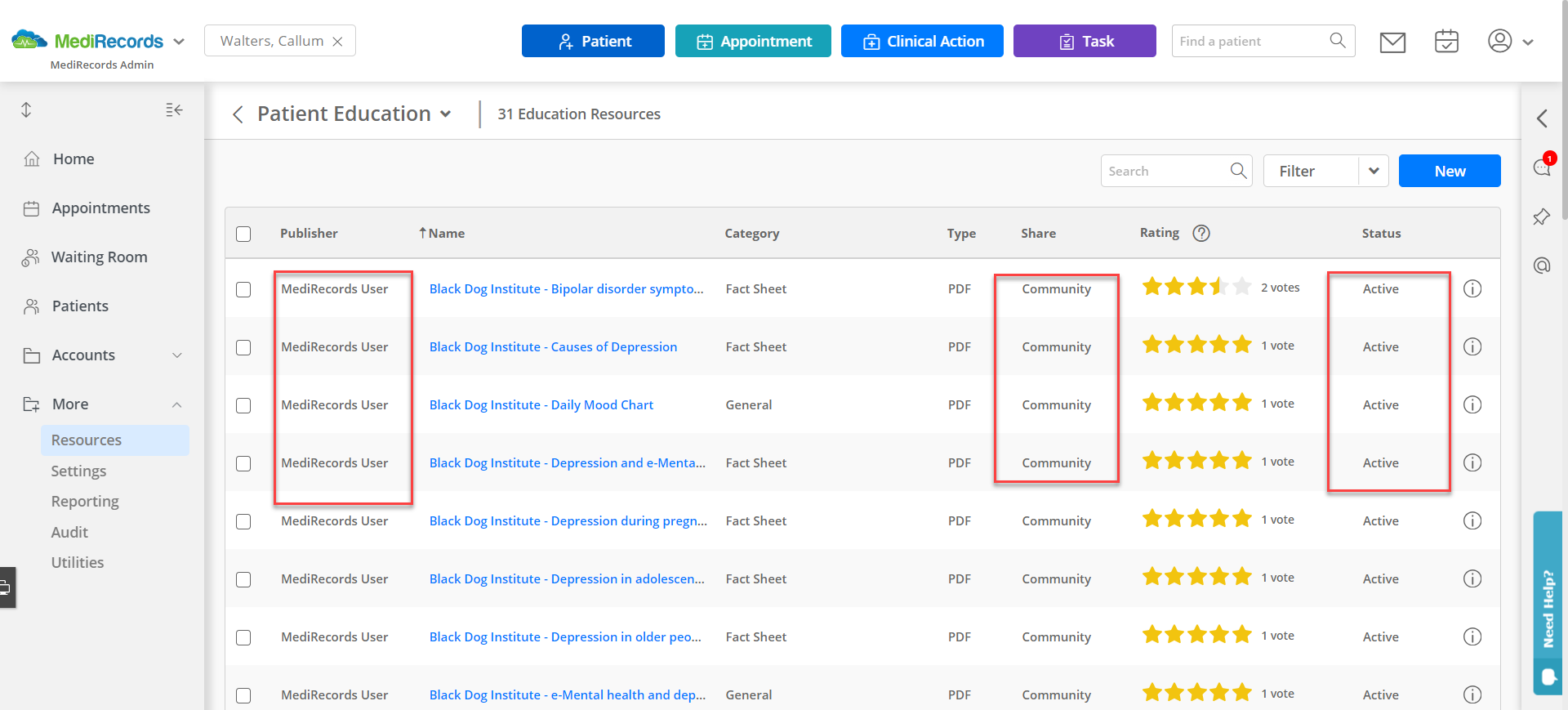Screen dimensions: 1568x710
Task: Tick checkbox for Bipolar disorder row
Action: 243,289
